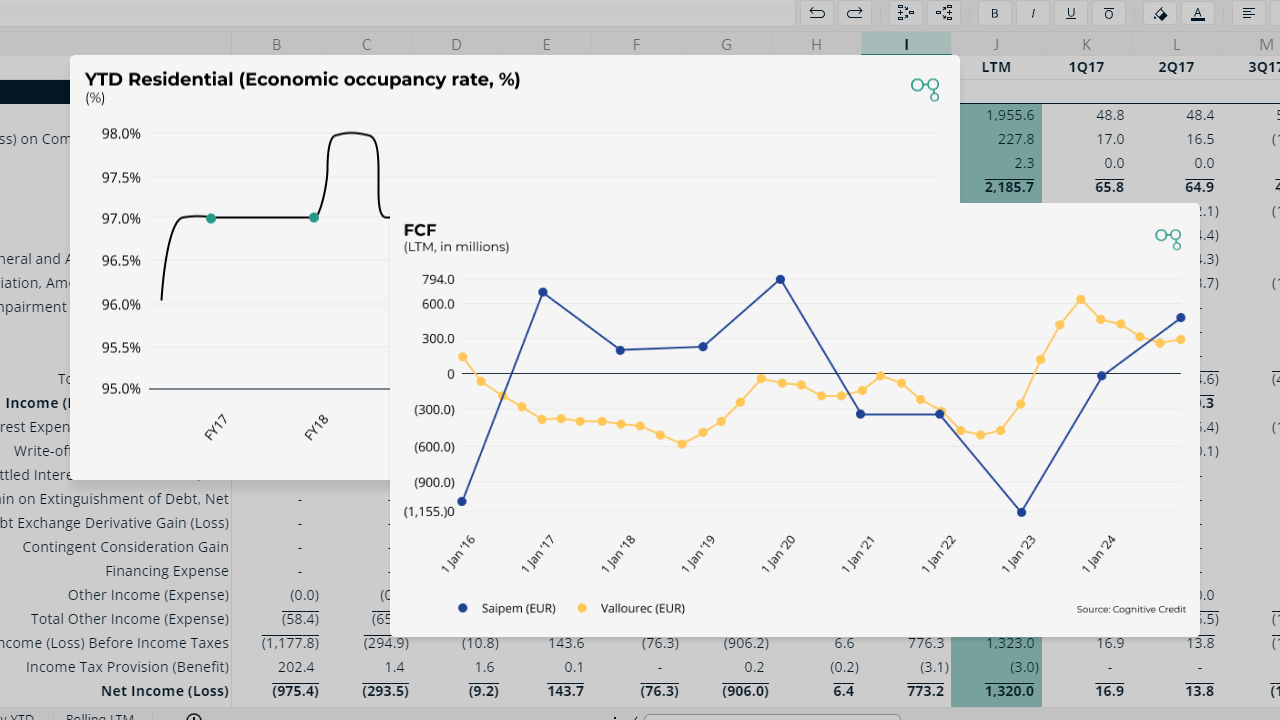
Task: Toggle Vallourec (EUR) legend series
Action: [x=631, y=608]
